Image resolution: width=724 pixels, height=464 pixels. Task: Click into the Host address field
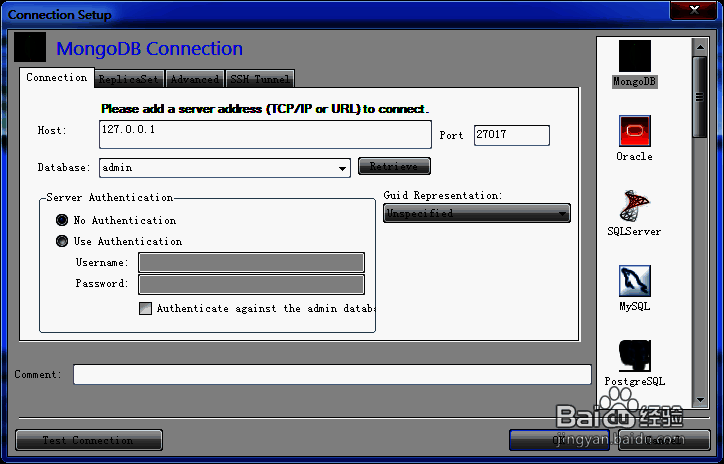coord(265,134)
